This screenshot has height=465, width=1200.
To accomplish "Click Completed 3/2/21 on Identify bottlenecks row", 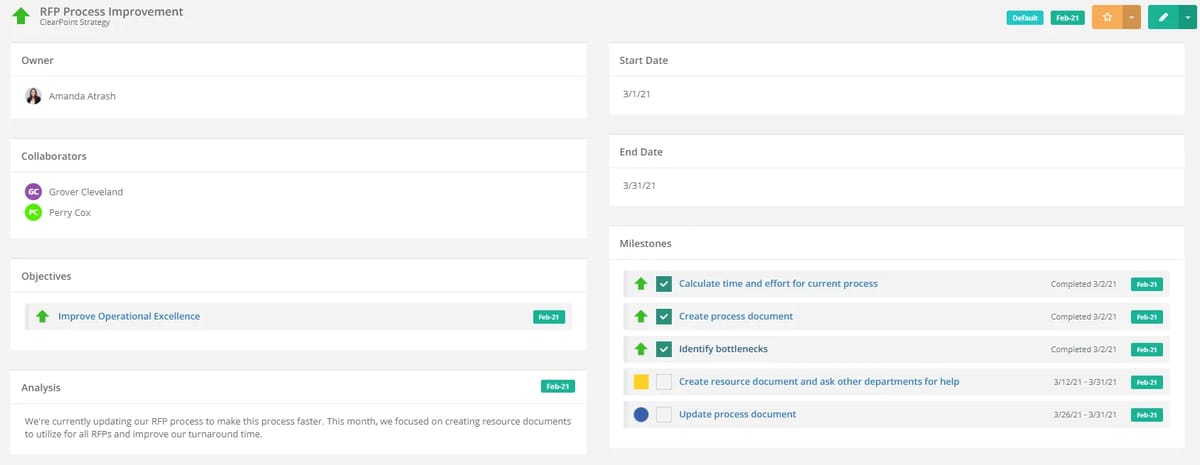I will click(x=1085, y=350).
